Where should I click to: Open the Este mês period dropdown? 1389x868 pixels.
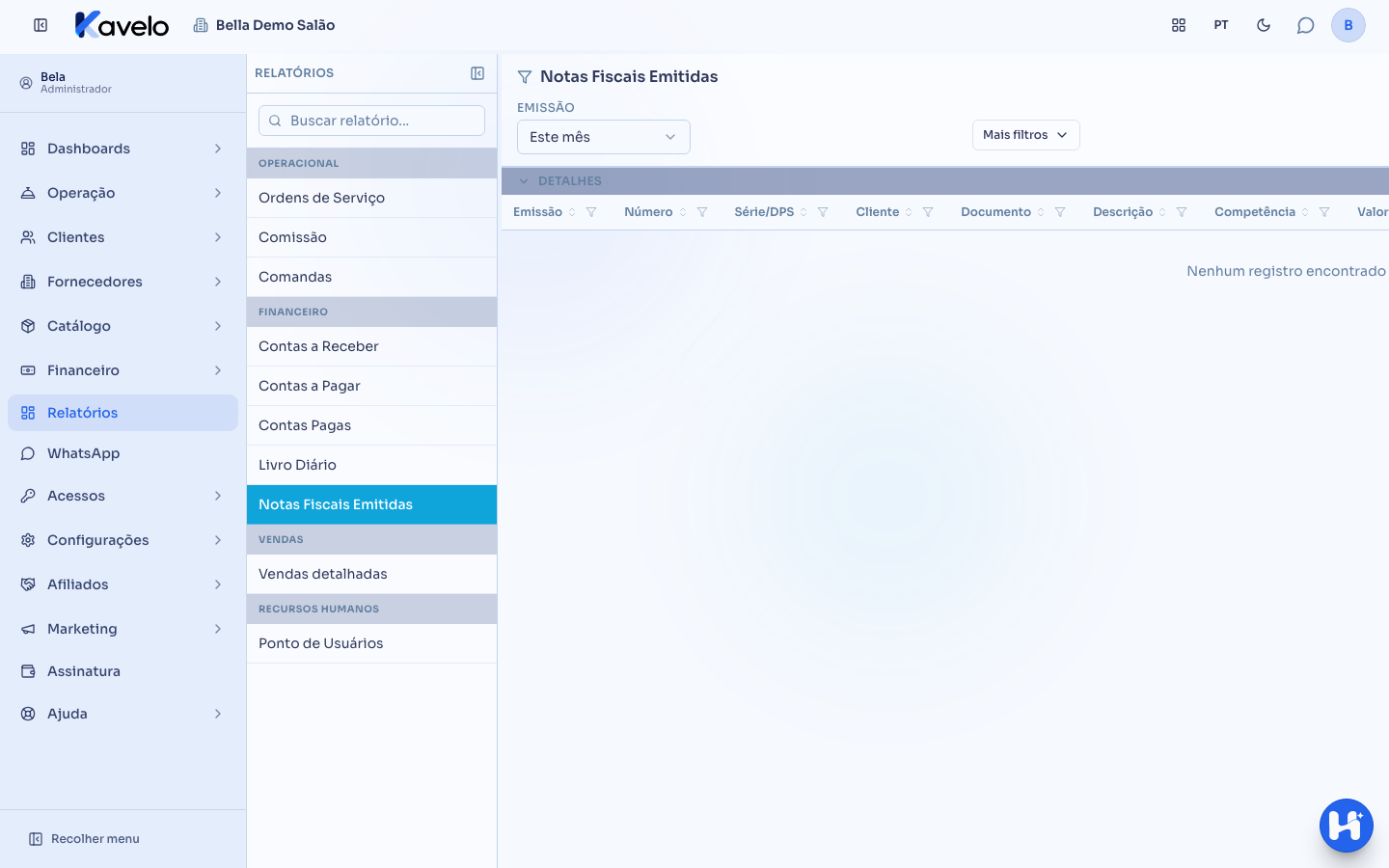click(604, 137)
